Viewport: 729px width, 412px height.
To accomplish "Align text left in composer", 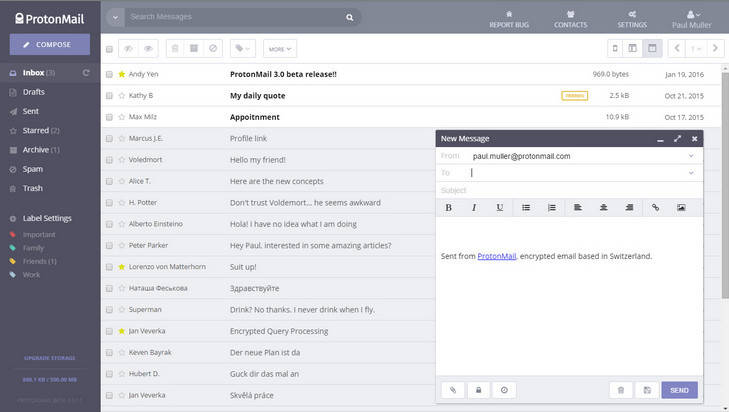I will click(577, 207).
